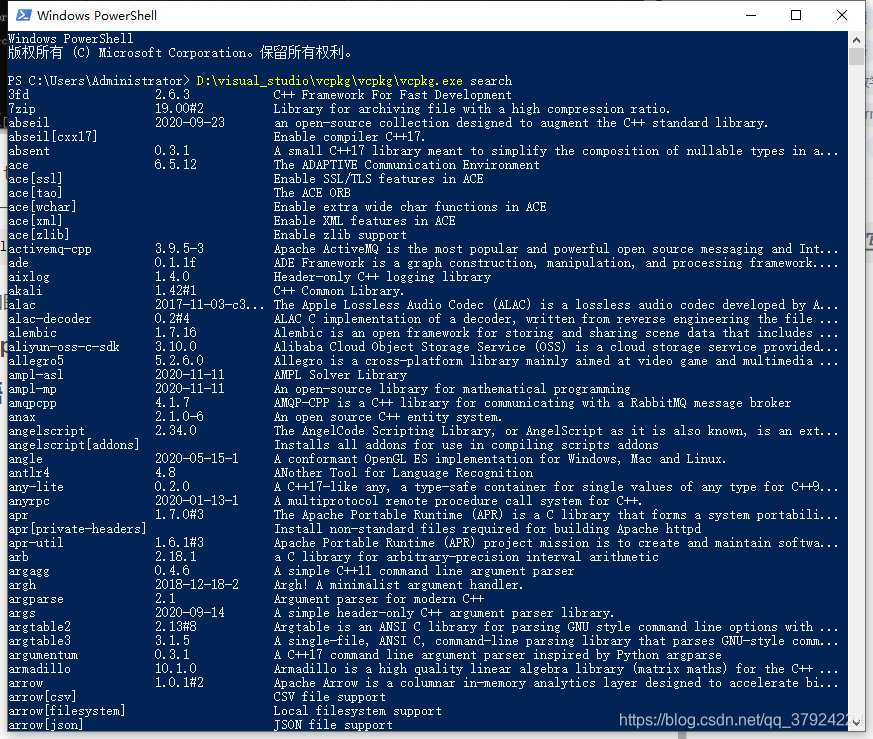Click the 'ace[zlib]' feature entry
This screenshot has height=739, width=873.
coord(38,234)
